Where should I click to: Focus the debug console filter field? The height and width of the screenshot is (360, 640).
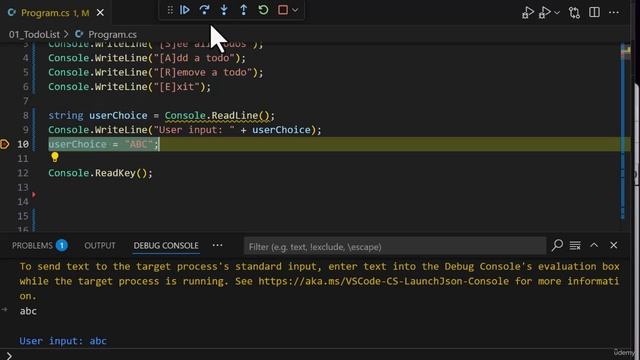point(395,247)
